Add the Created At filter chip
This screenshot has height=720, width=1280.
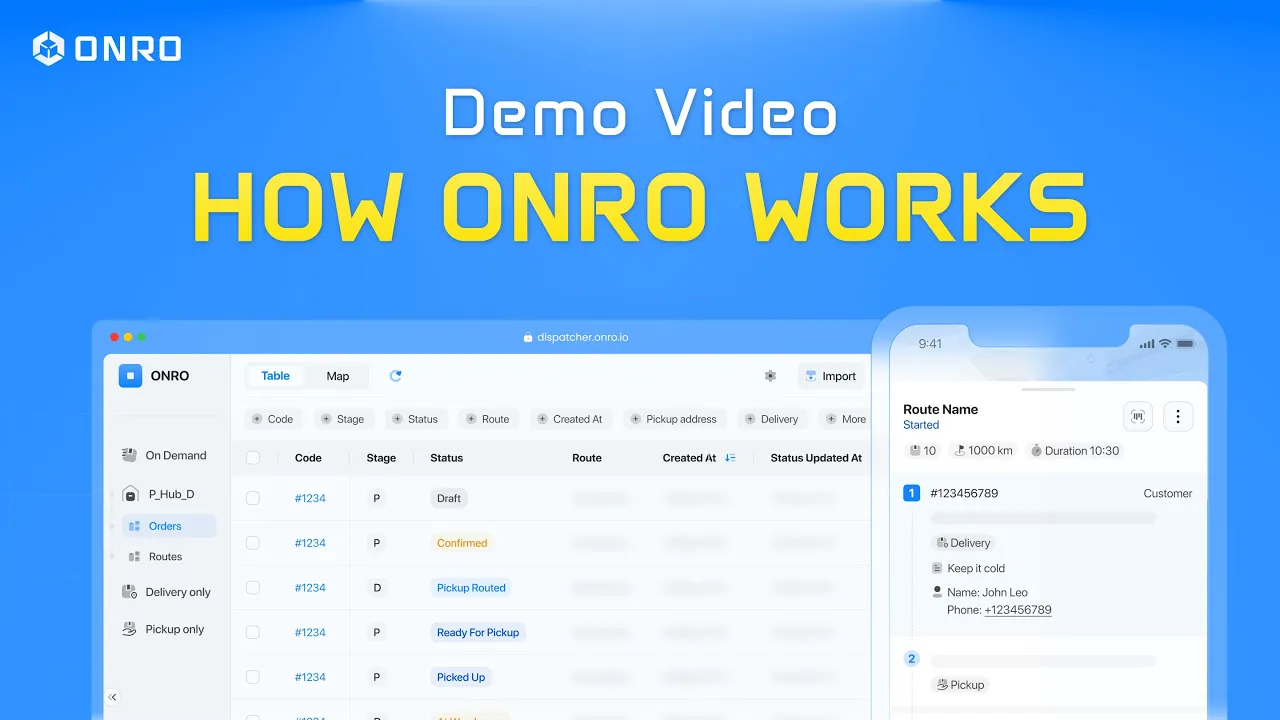pyautogui.click(x=570, y=419)
